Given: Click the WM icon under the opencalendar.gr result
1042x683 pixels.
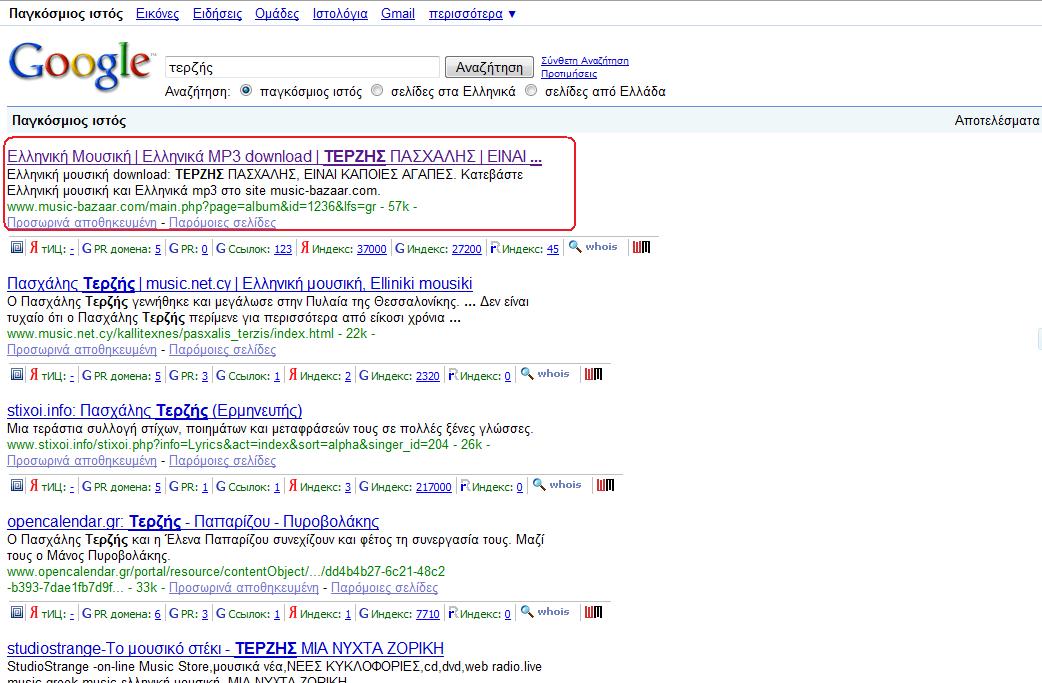Looking at the screenshot, I should click(593, 612).
